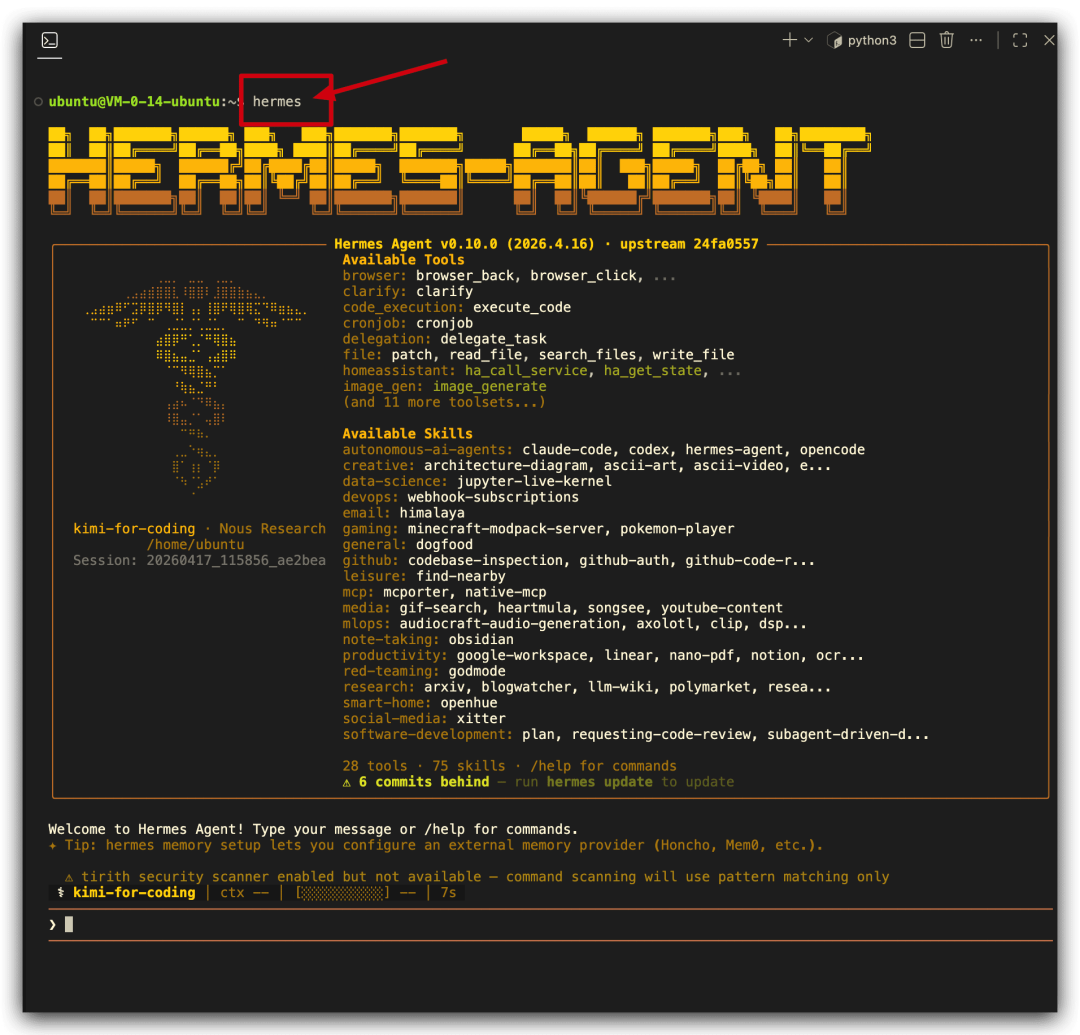
Task: Add a new terminal with plus icon
Action: [789, 40]
